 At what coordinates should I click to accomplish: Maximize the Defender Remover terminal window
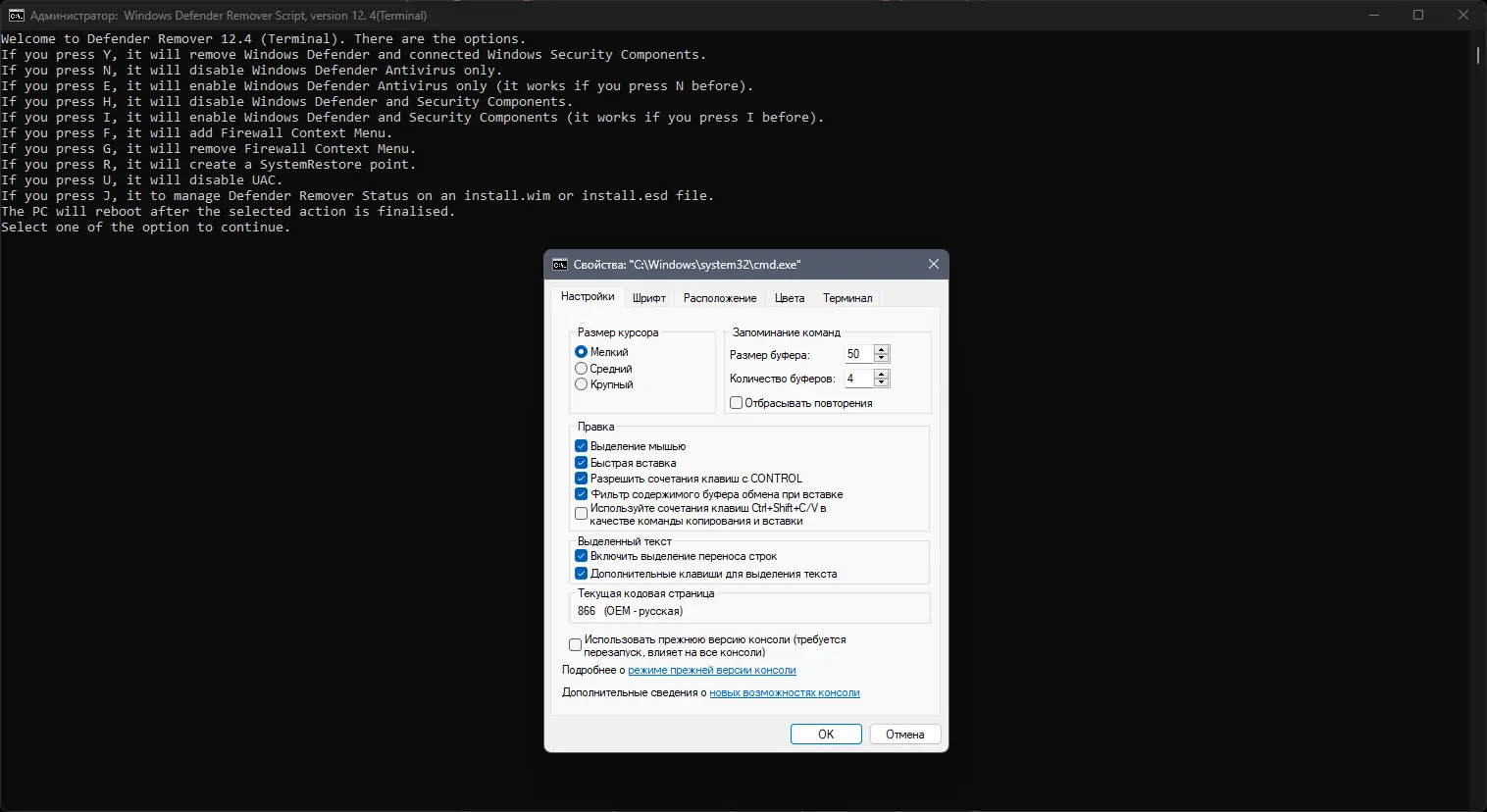coord(1418,15)
